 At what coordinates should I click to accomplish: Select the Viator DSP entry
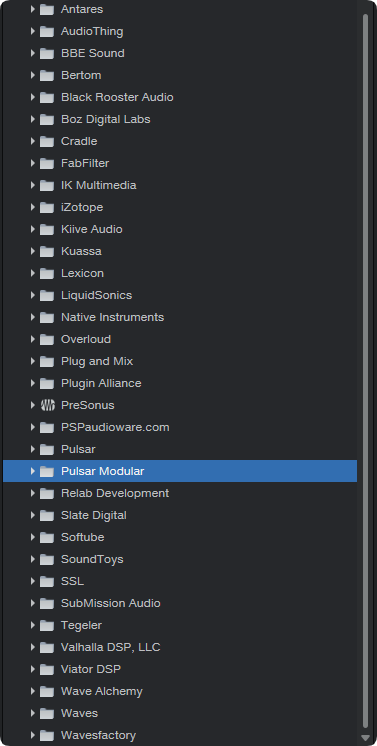(x=180, y=669)
